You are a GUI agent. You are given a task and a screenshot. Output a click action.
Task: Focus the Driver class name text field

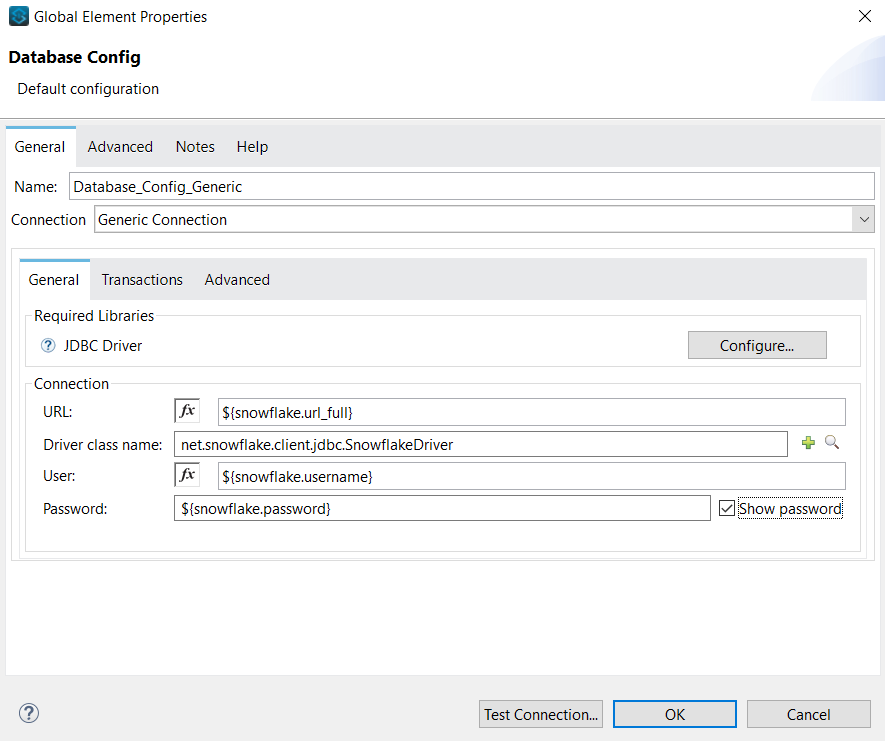pos(480,444)
